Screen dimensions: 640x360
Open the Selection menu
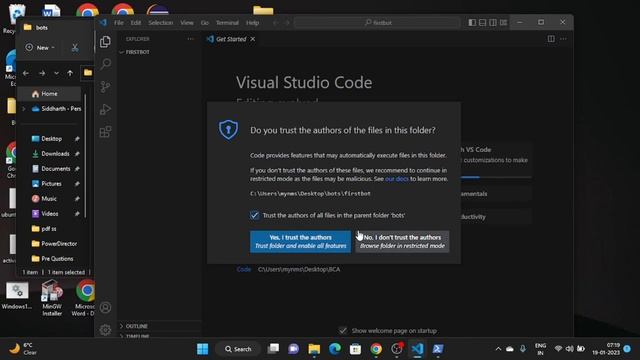(160, 23)
